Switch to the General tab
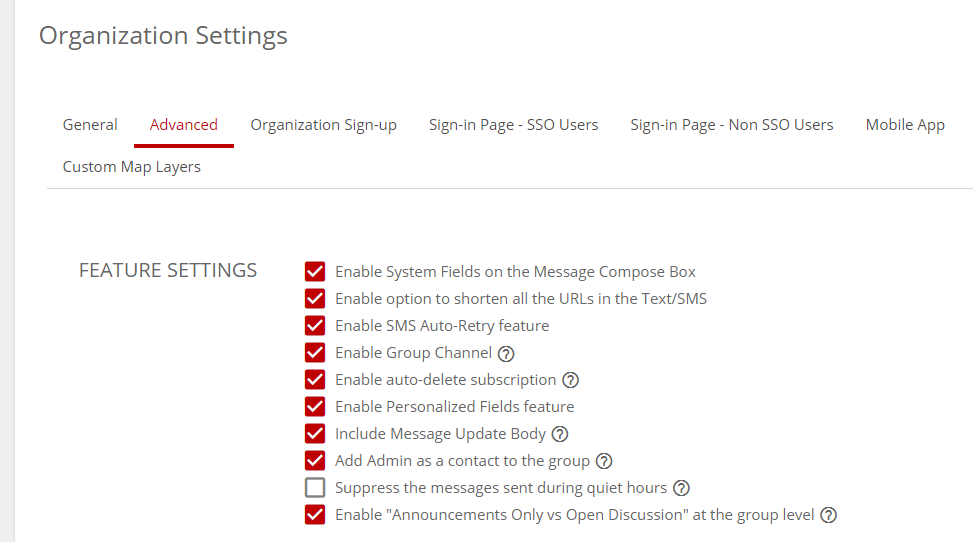 pyautogui.click(x=90, y=125)
